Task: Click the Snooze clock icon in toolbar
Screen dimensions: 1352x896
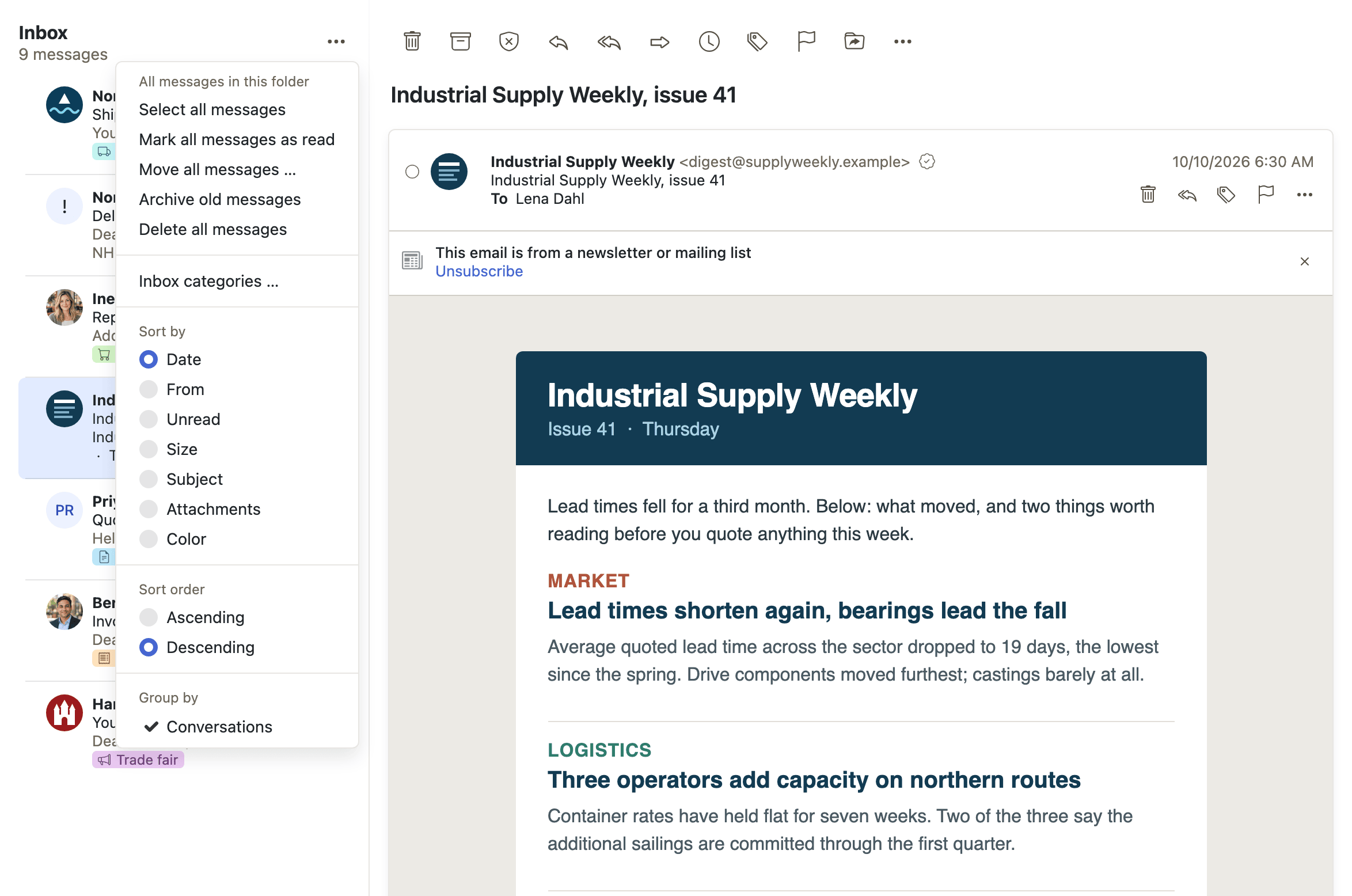Action: 709,41
